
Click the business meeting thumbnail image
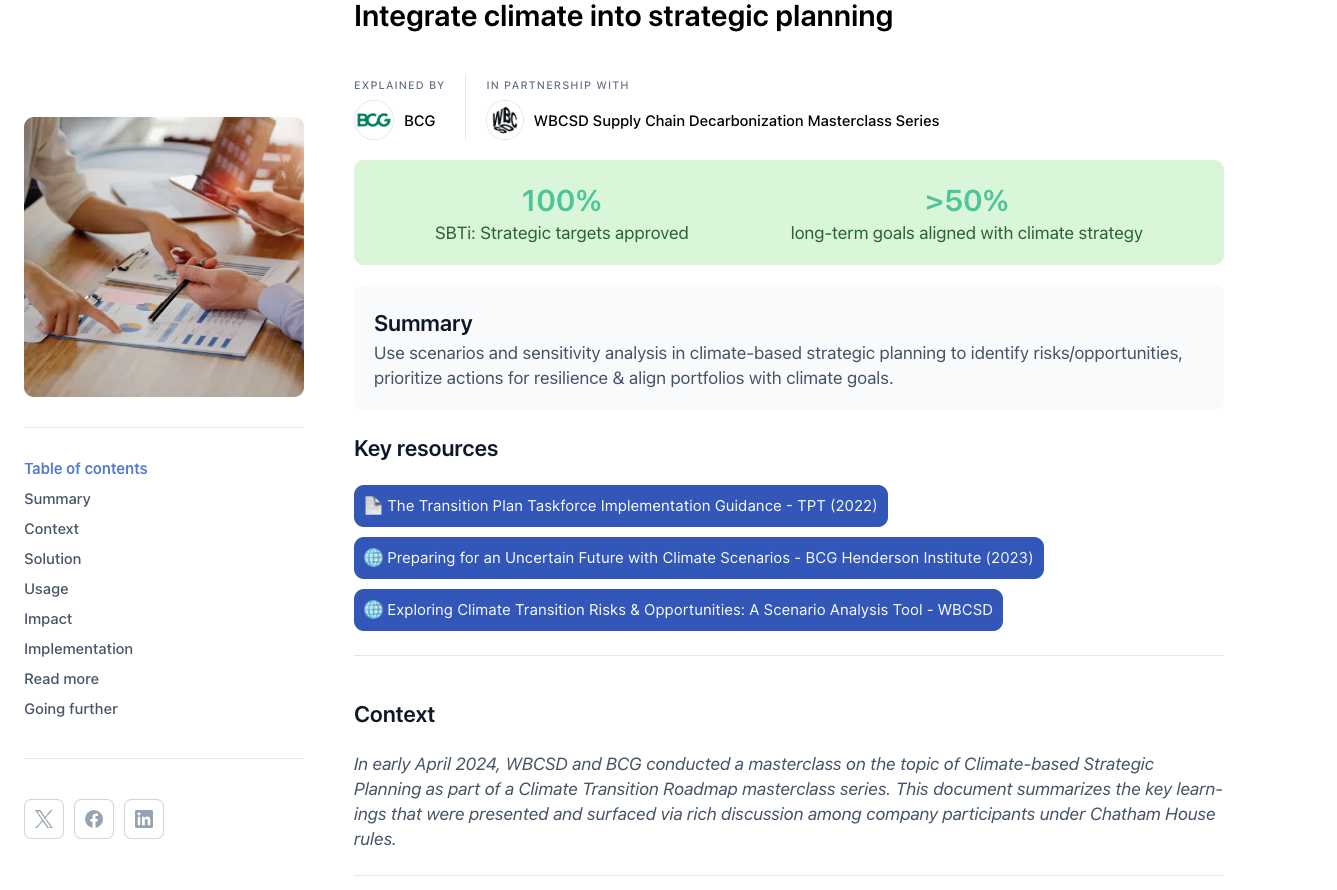click(164, 257)
